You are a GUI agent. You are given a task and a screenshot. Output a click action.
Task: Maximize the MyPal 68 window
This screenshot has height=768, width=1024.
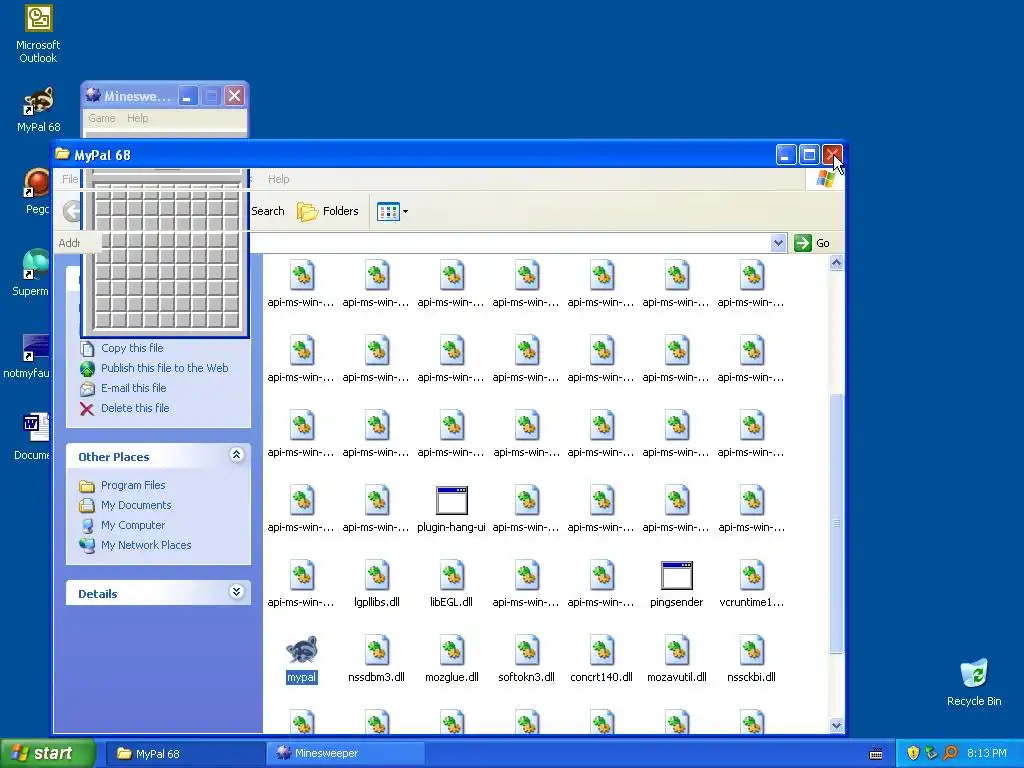[809, 155]
